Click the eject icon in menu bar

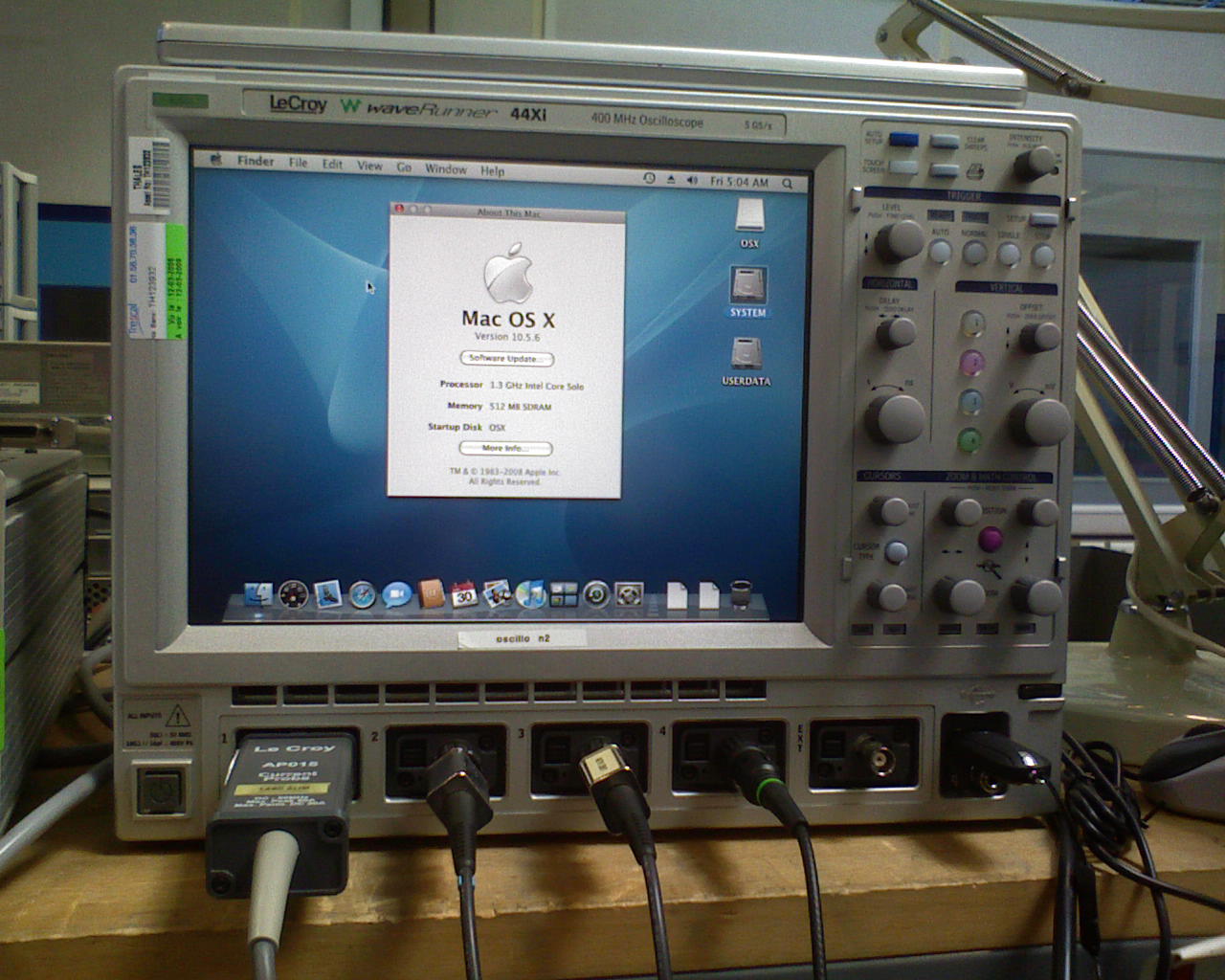coord(670,179)
